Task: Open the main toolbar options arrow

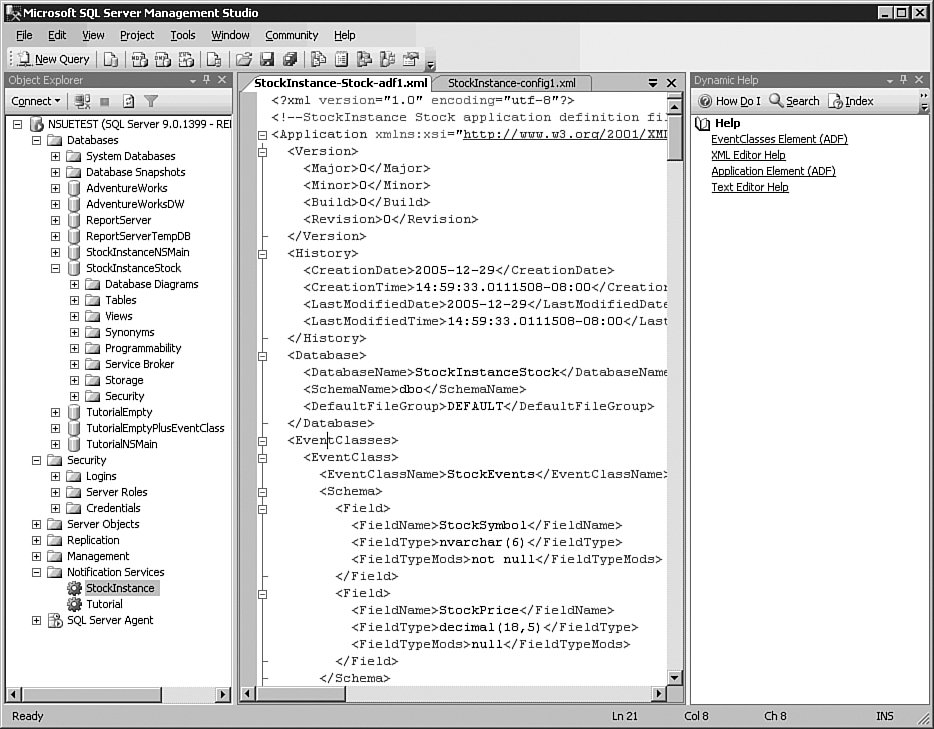Action: 431,64
